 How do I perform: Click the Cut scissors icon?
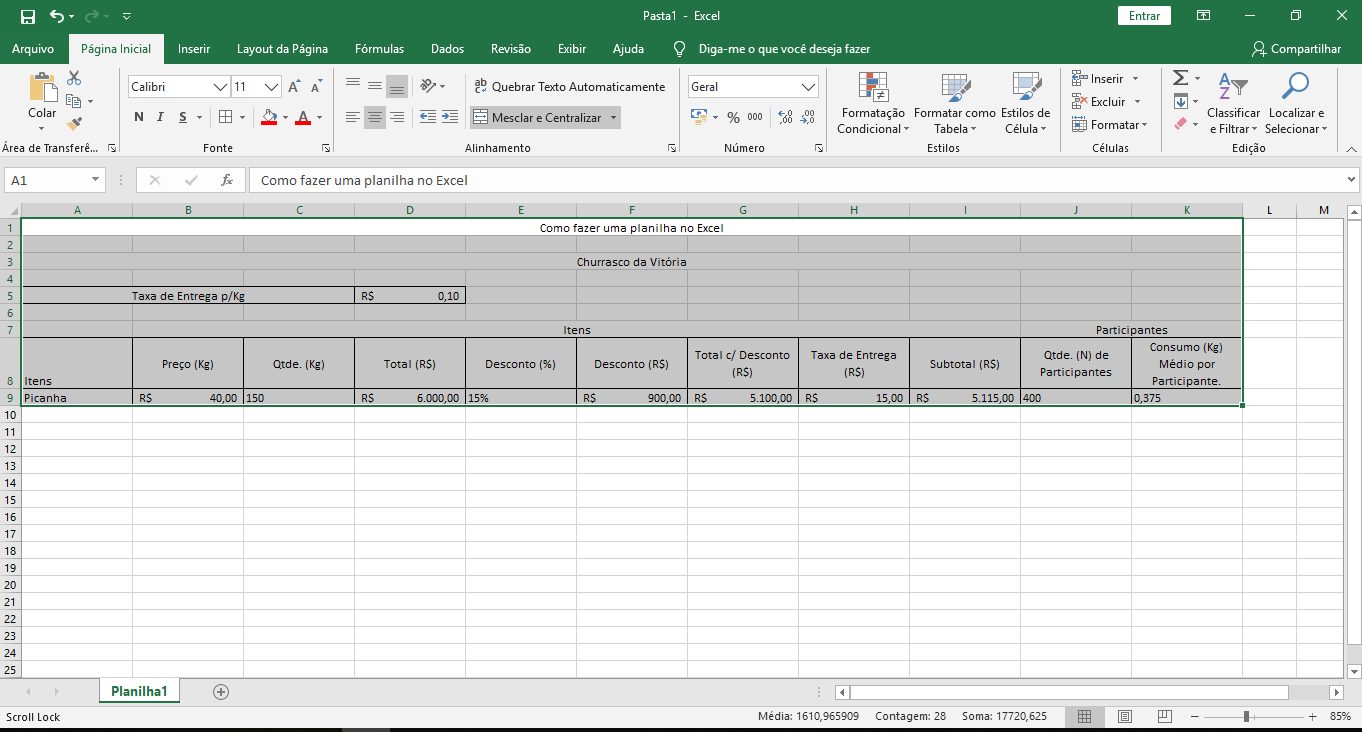tap(74, 78)
